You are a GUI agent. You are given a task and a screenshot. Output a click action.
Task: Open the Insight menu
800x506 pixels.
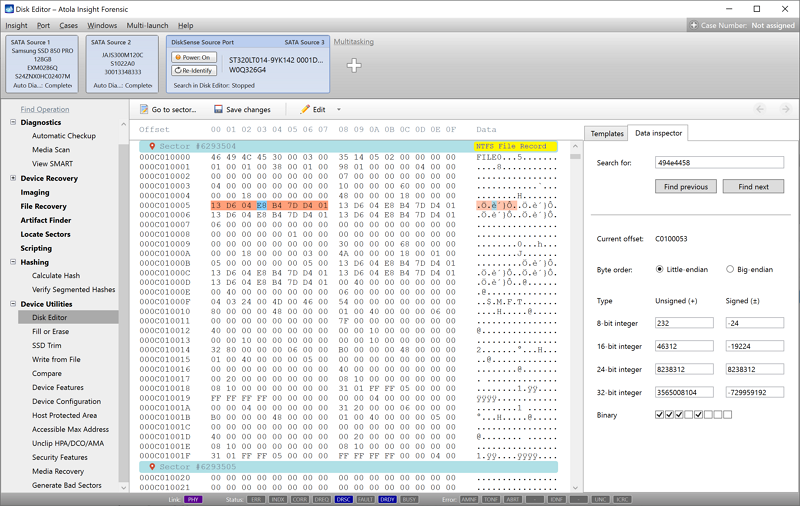16,26
